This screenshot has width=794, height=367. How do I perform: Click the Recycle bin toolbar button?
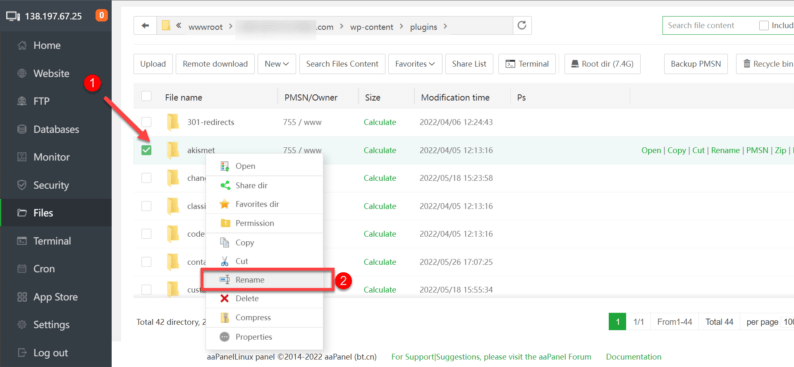click(x=765, y=64)
